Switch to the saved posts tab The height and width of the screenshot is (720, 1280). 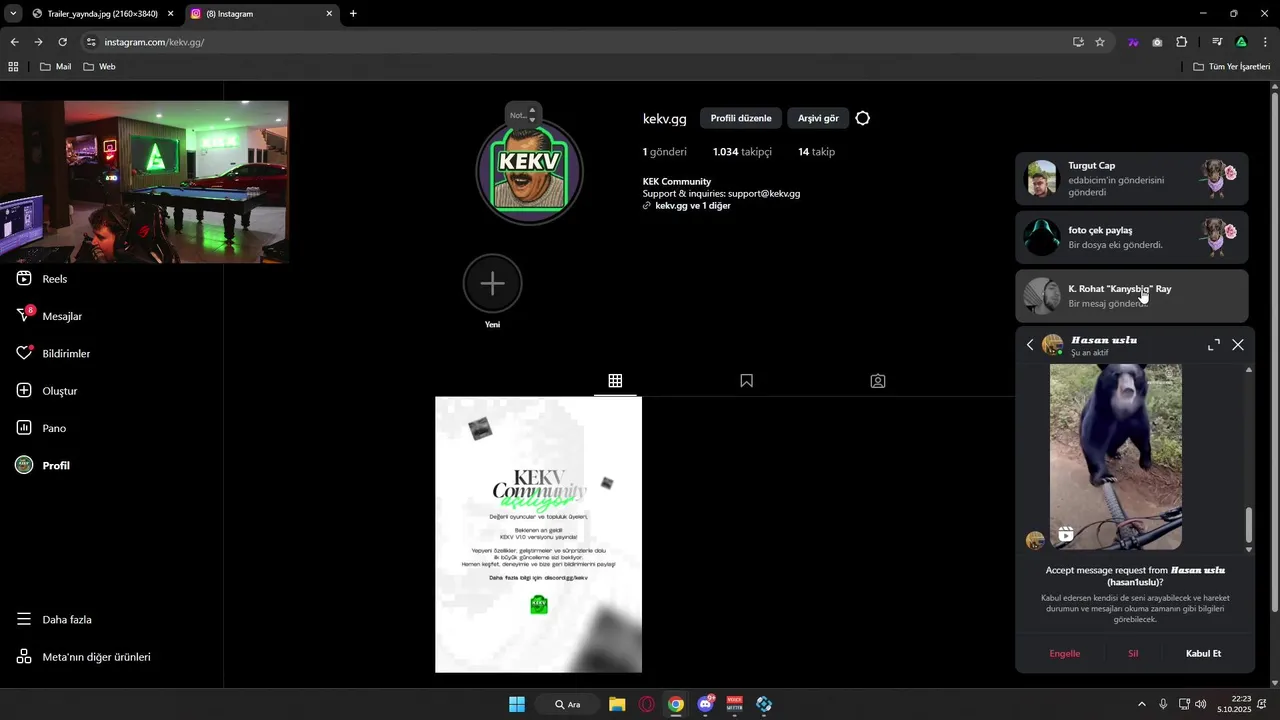tap(746, 381)
